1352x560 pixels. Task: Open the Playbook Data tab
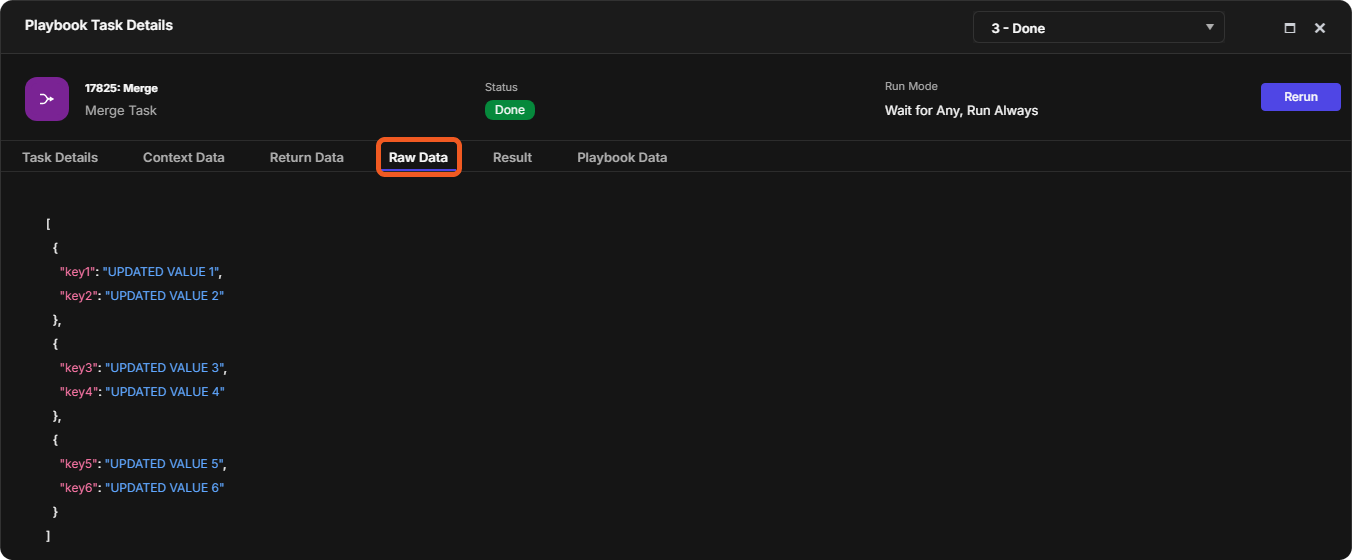[622, 157]
